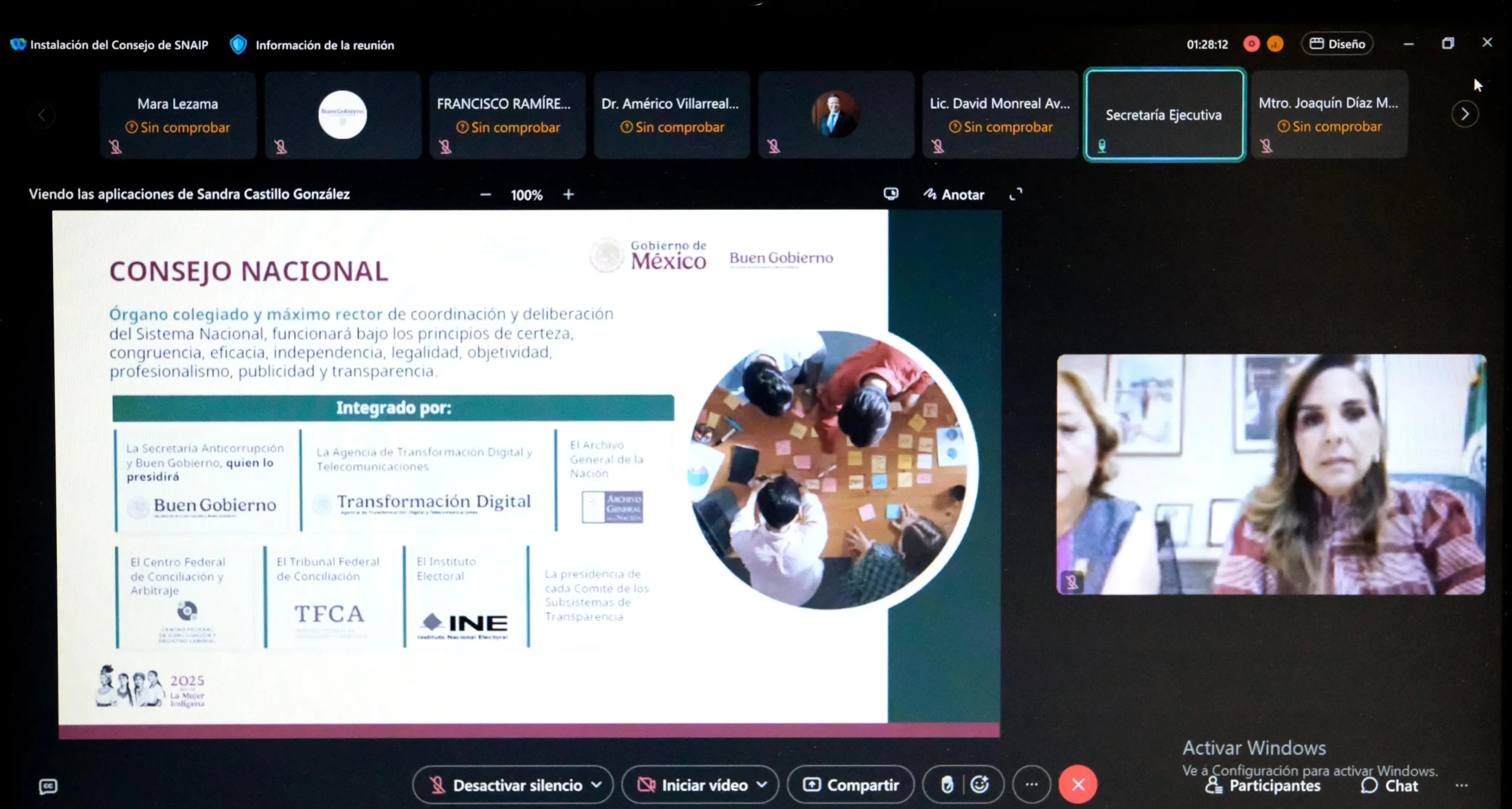
Task: Expand video options arrow beside Iniciar vídeo
Action: click(762, 785)
